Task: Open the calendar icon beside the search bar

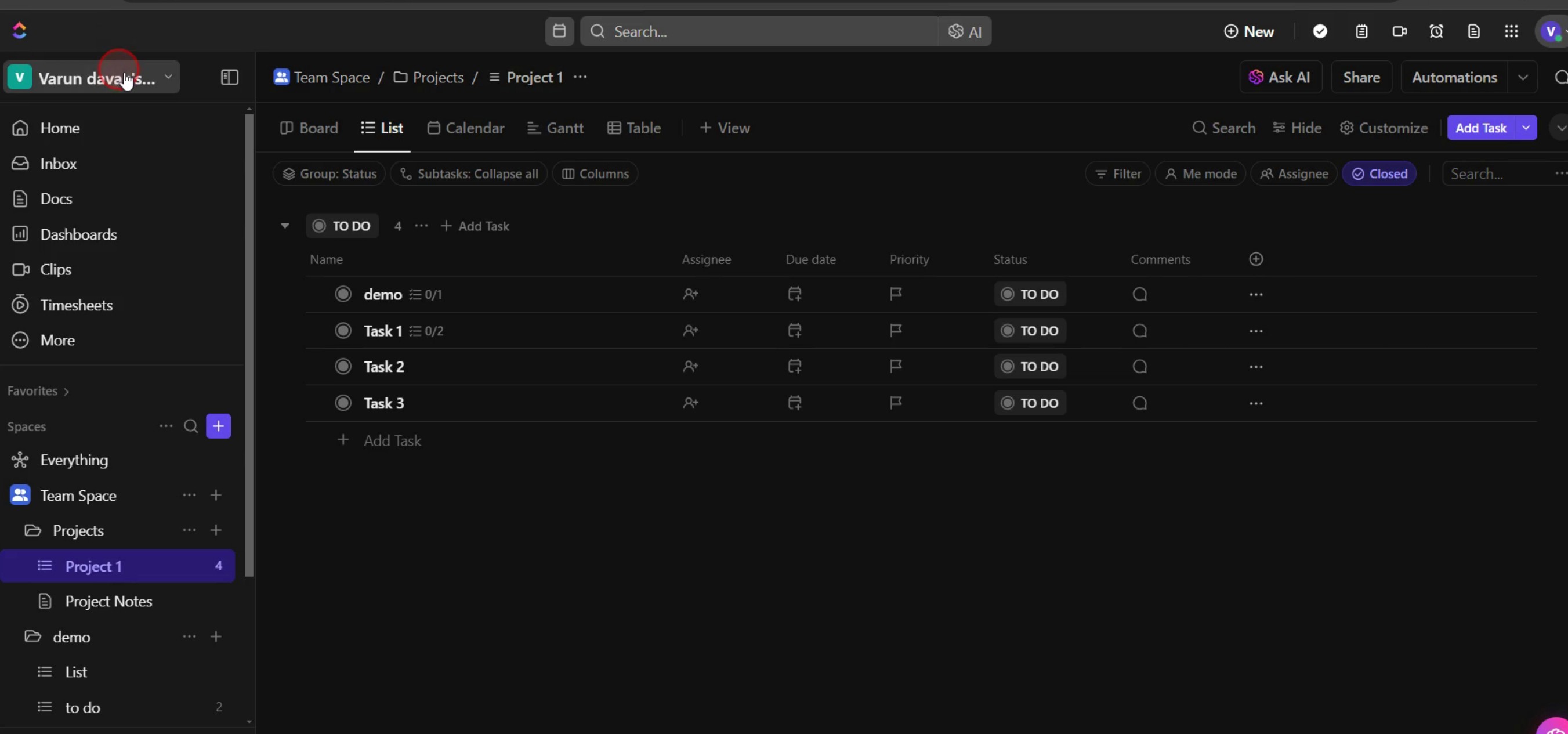Action: tap(559, 31)
